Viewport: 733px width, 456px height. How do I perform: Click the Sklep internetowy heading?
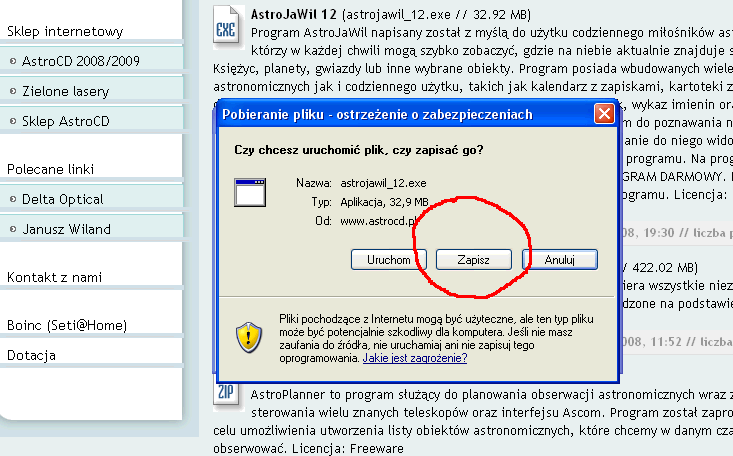pyautogui.click(x=65, y=31)
